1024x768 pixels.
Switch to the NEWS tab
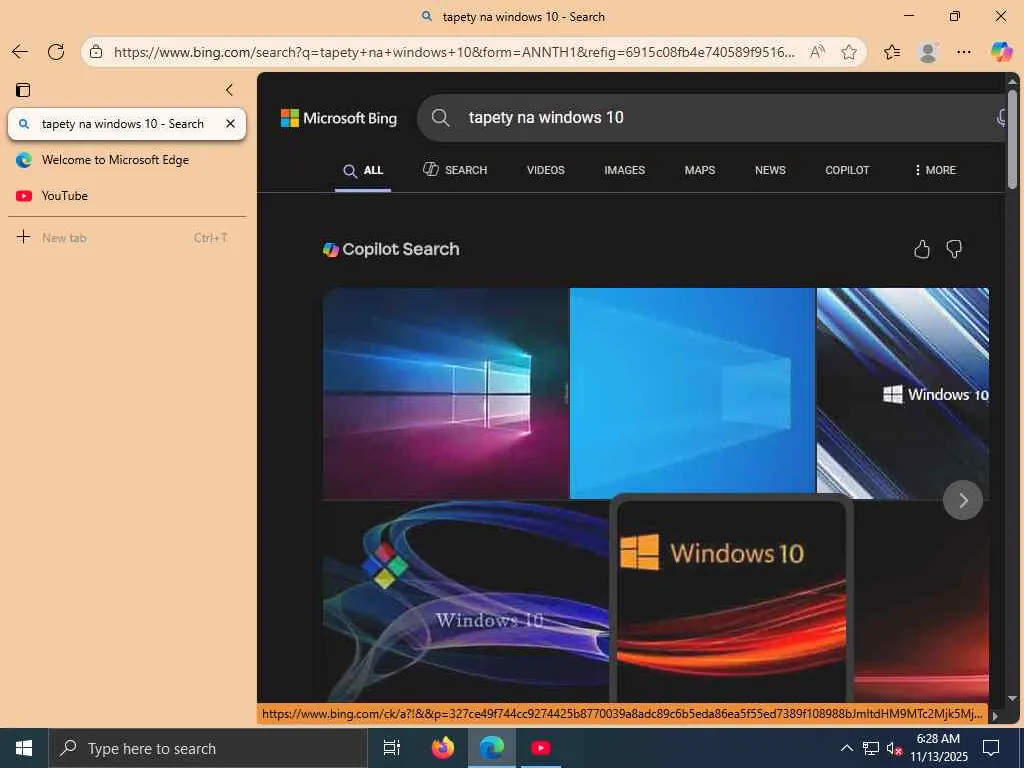tap(771, 170)
